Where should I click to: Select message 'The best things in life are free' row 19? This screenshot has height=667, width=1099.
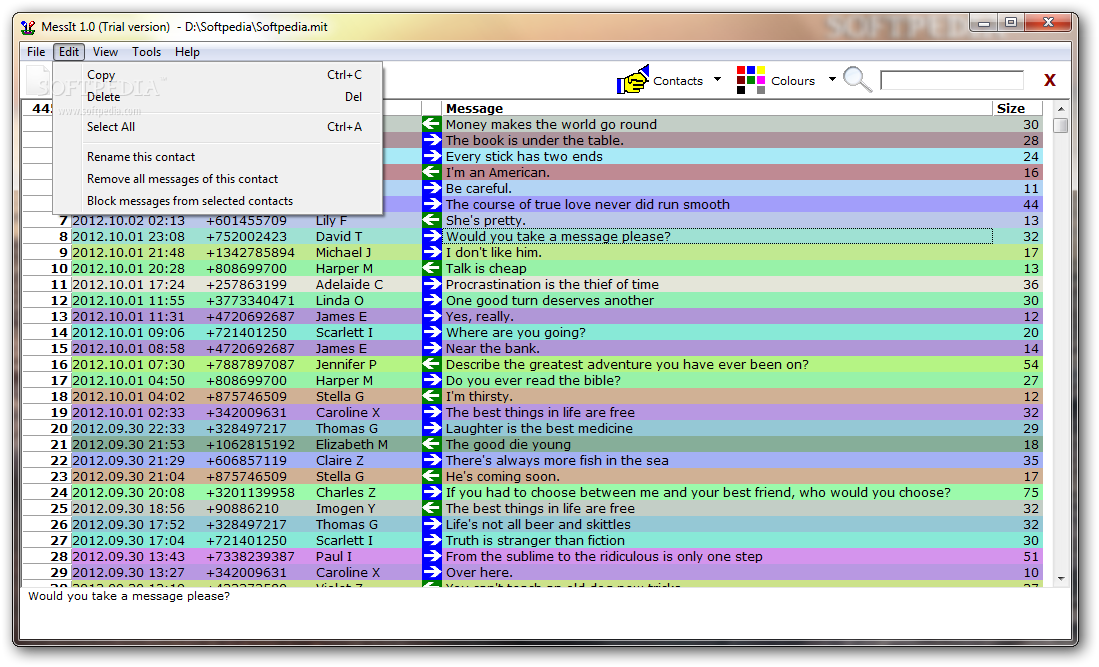point(540,413)
